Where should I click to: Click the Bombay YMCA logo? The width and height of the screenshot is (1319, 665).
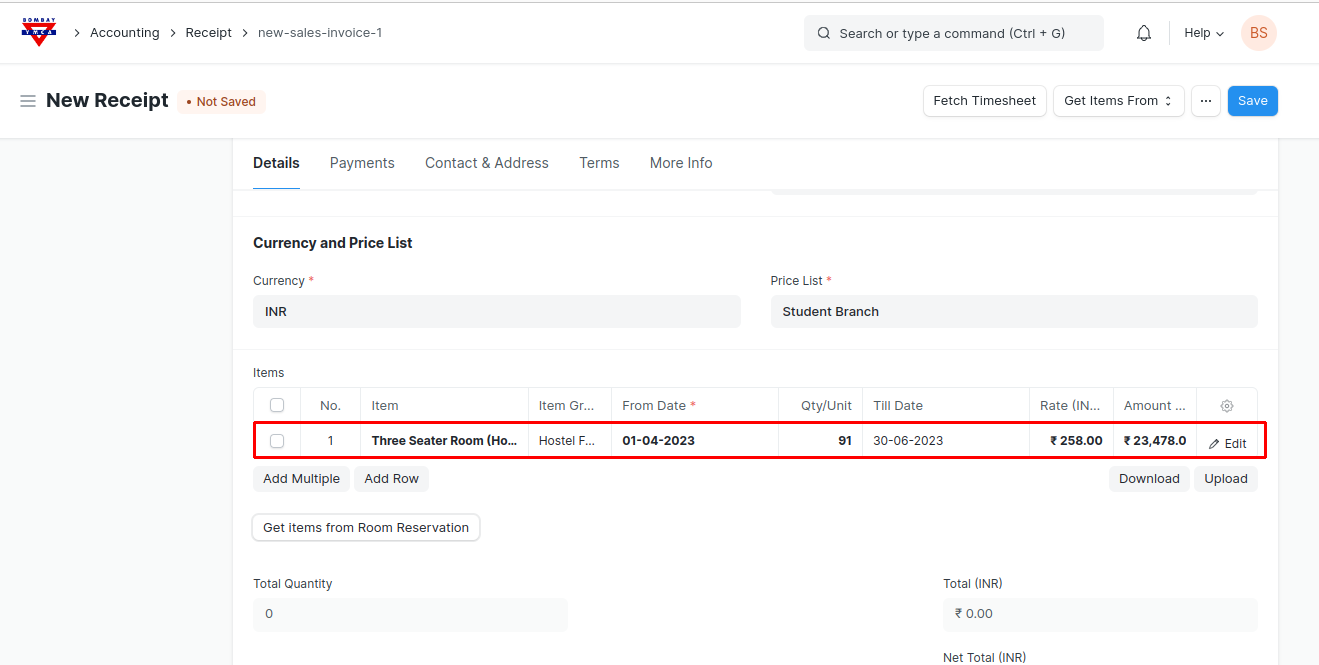pyautogui.click(x=39, y=32)
